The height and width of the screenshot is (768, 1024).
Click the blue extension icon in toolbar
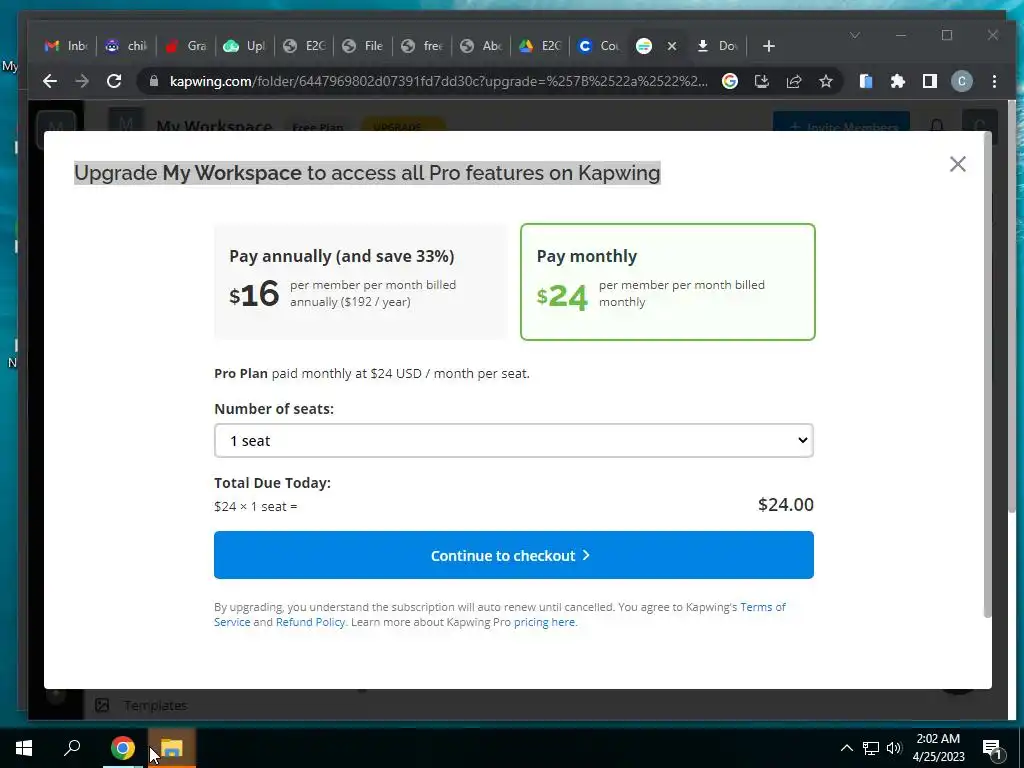(866, 81)
